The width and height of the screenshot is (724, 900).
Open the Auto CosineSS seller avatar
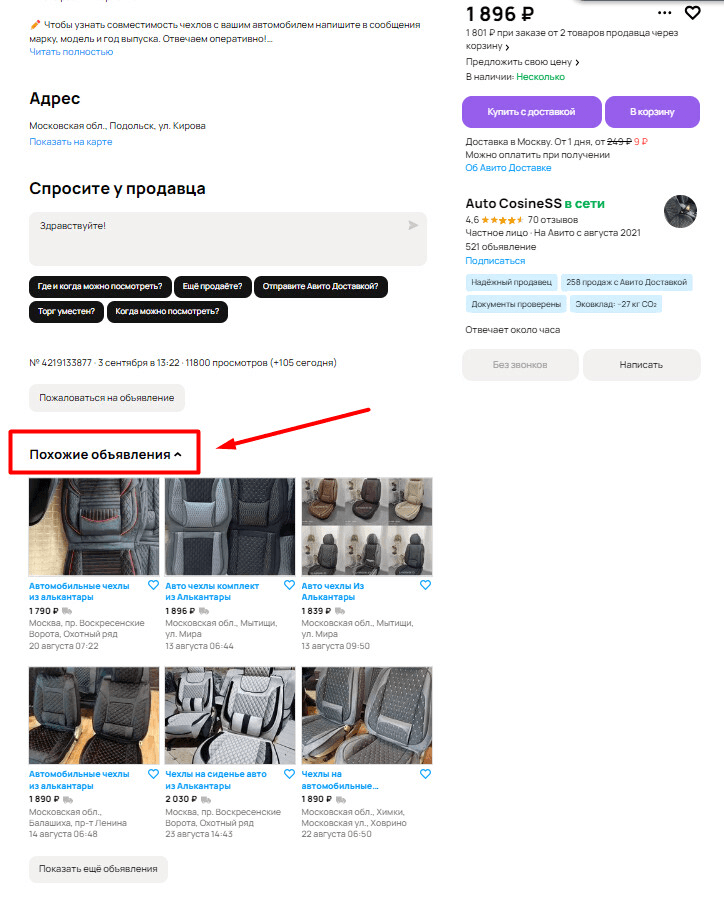(680, 211)
